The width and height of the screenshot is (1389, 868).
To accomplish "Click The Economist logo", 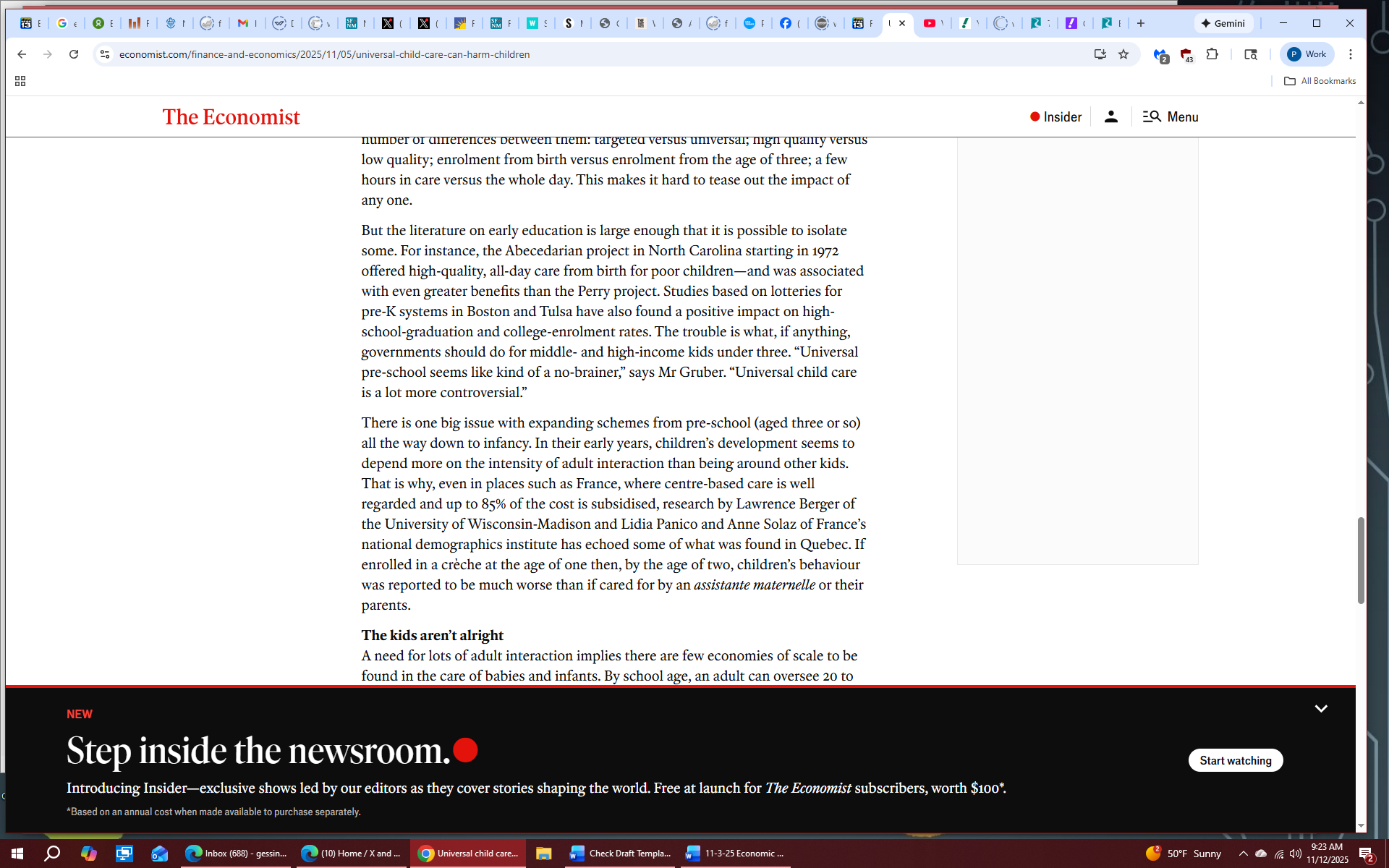I will [231, 116].
